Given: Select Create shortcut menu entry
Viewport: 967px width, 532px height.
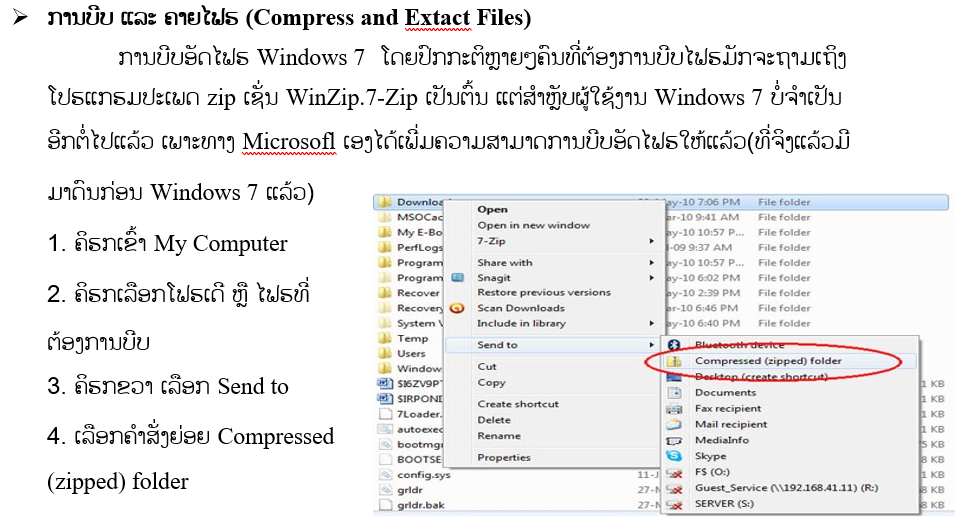Looking at the screenshot, I should coord(518,404).
